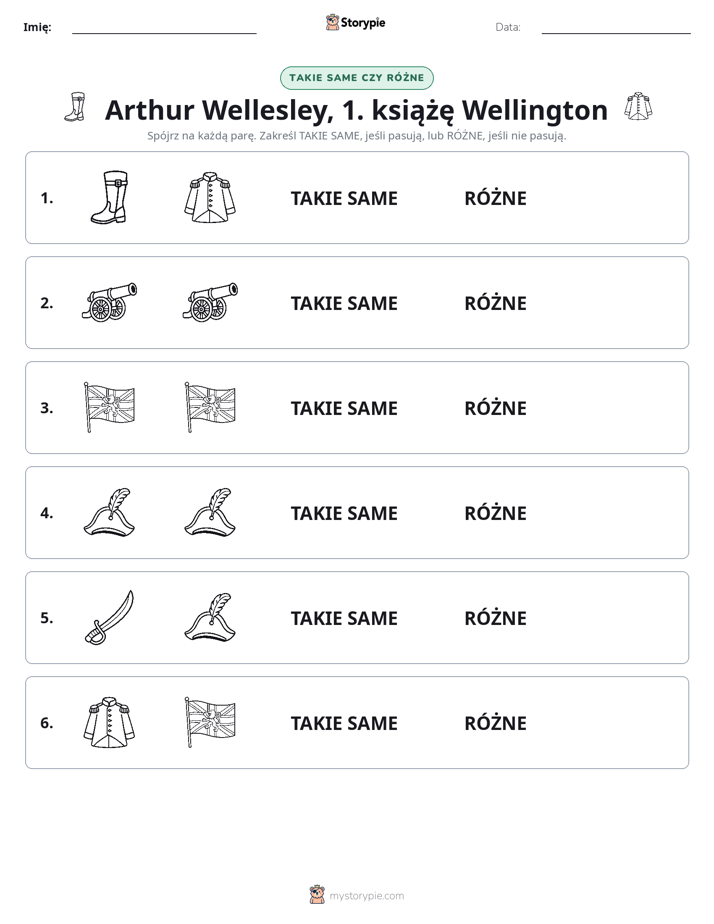
Task: Click the TAKIE SAME CZY RÓŻNE badge
Action: point(357,78)
